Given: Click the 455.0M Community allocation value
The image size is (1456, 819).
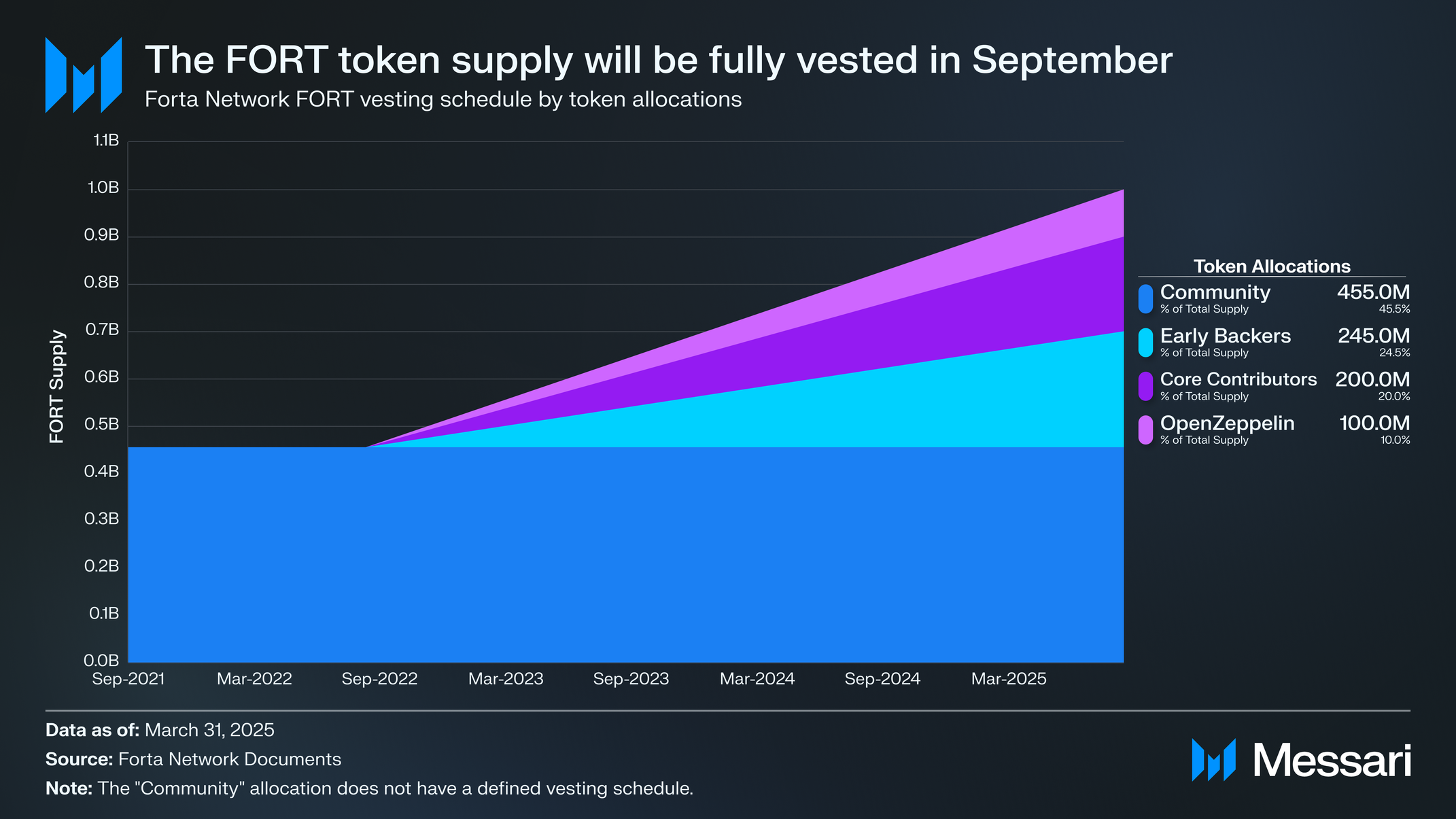Looking at the screenshot, I should tap(1373, 292).
